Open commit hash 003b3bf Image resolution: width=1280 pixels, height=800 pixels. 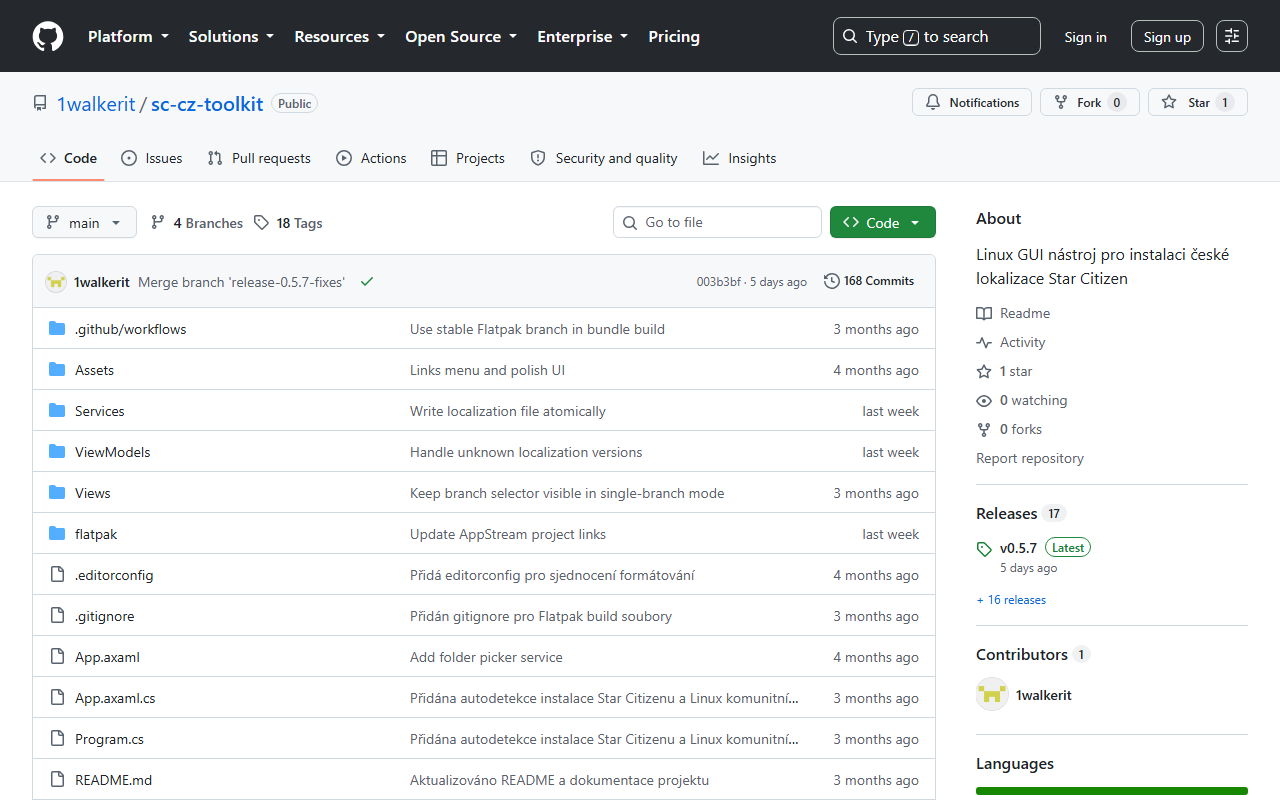click(719, 282)
